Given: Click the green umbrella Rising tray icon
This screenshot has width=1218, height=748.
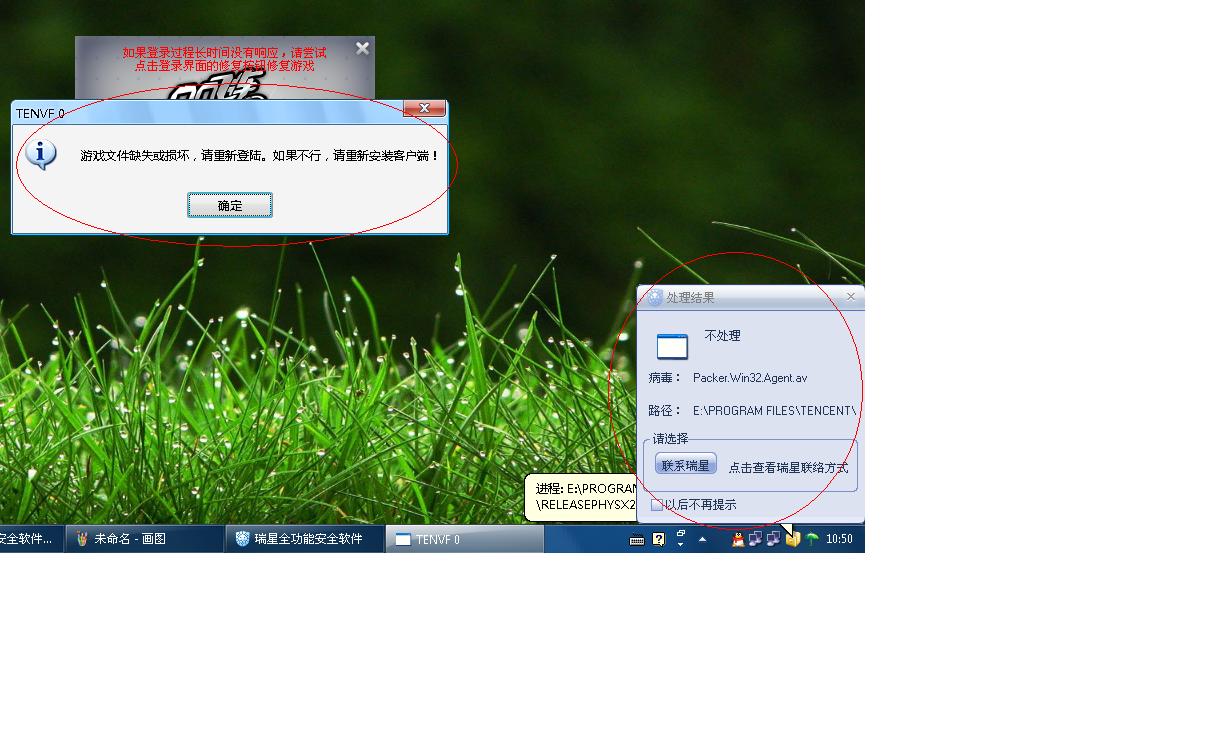Looking at the screenshot, I should coord(812,539).
